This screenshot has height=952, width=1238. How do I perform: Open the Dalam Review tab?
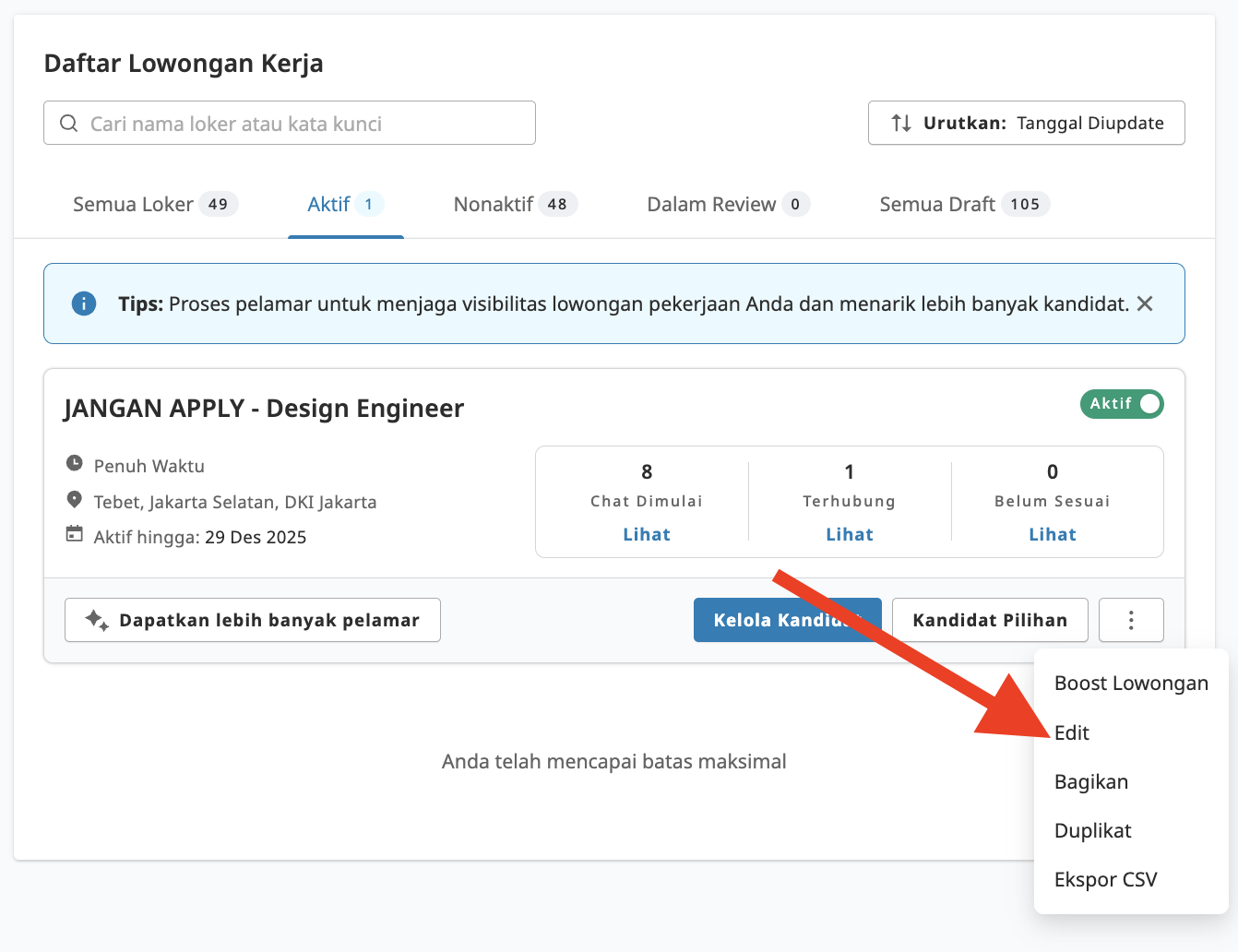click(x=727, y=205)
